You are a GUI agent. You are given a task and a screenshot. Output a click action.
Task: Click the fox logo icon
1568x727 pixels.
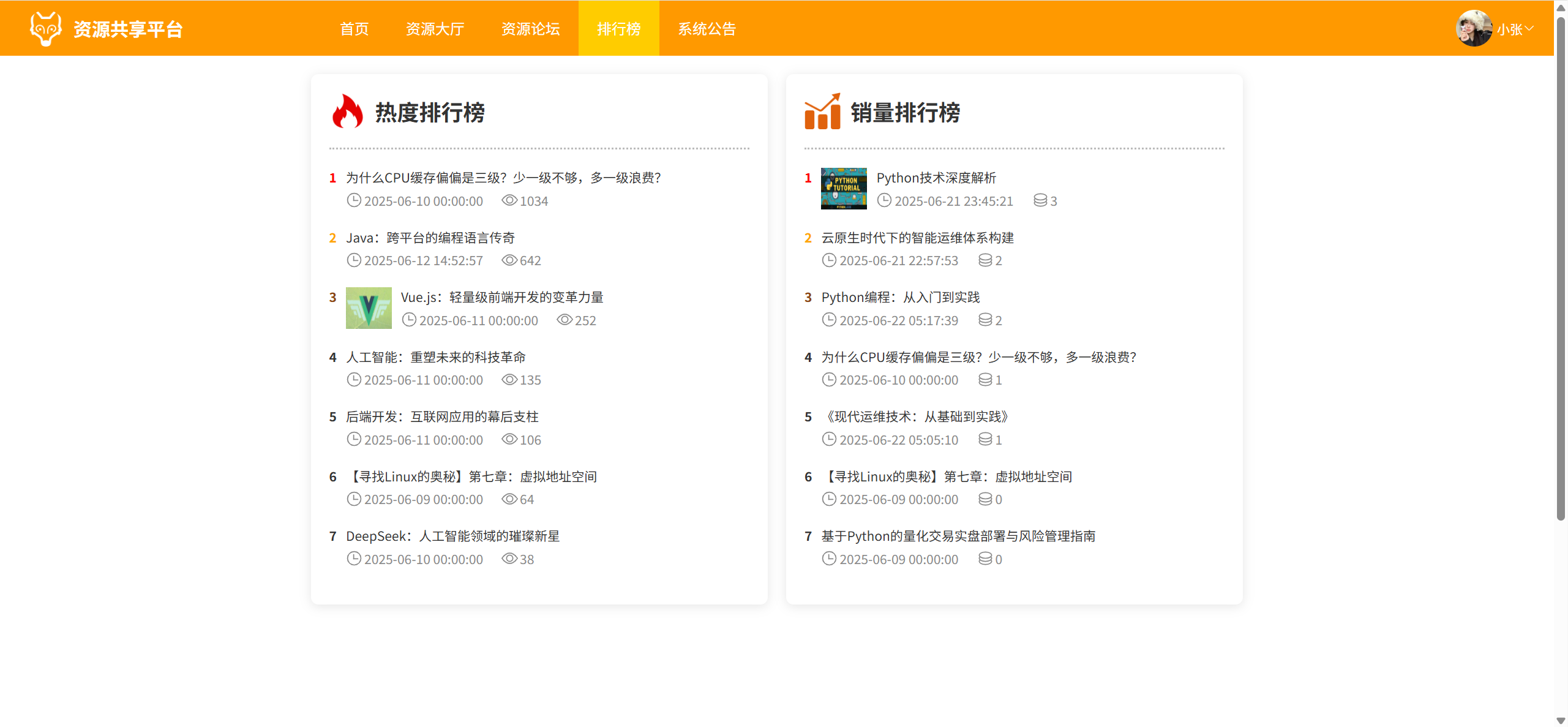coord(45,28)
